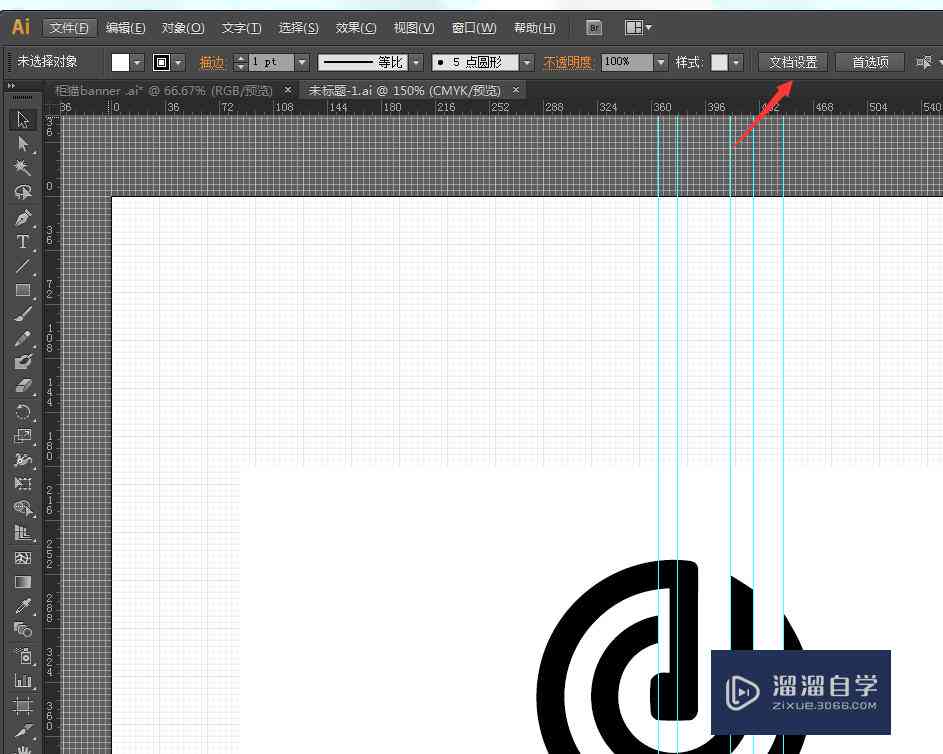Image resolution: width=943 pixels, height=754 pixels.
Task: Open the stroke weight 1 pt dropdown
Action: coord(303,62)
